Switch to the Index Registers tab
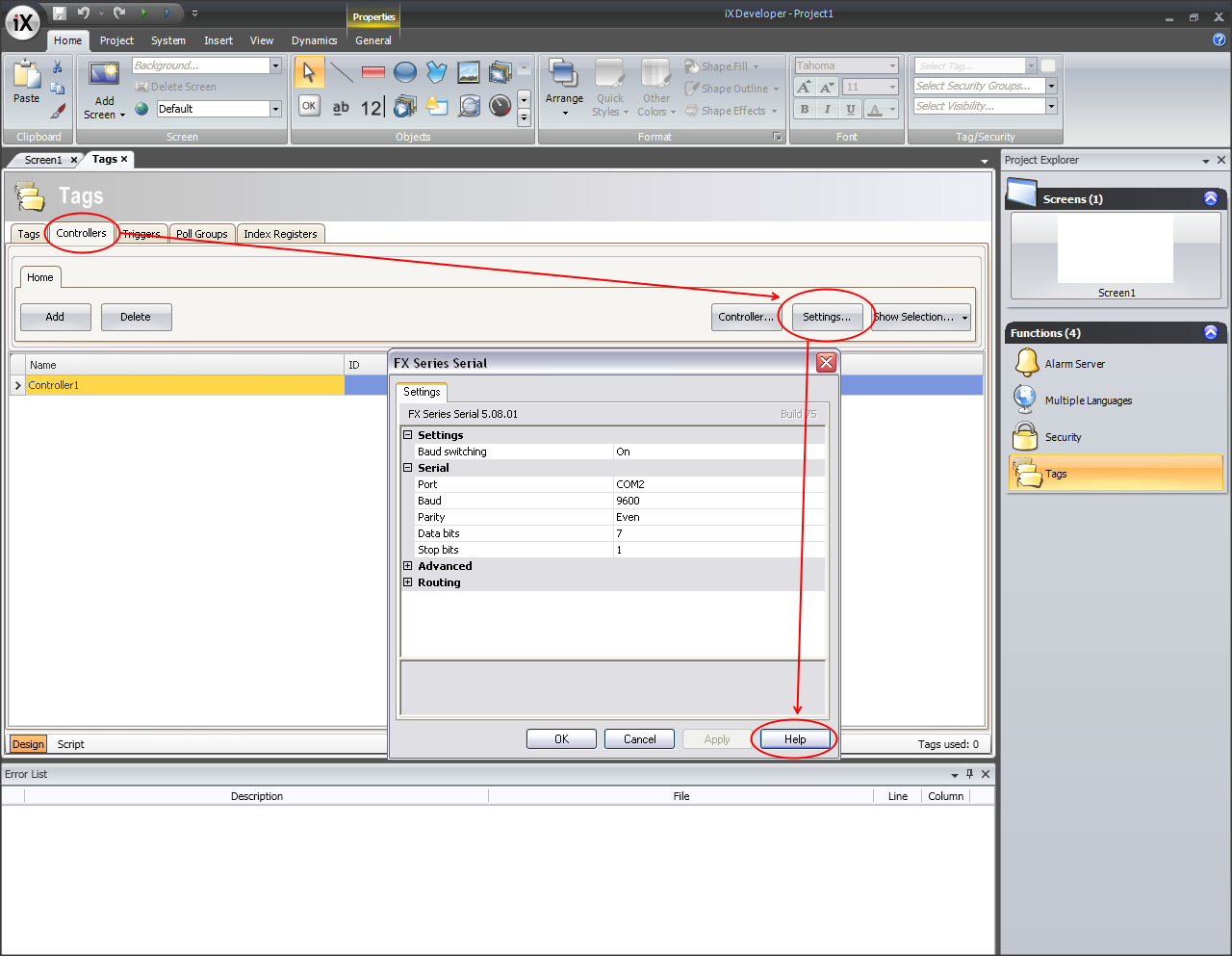This screenshot has width=1232, height=956. click(280, 234)
